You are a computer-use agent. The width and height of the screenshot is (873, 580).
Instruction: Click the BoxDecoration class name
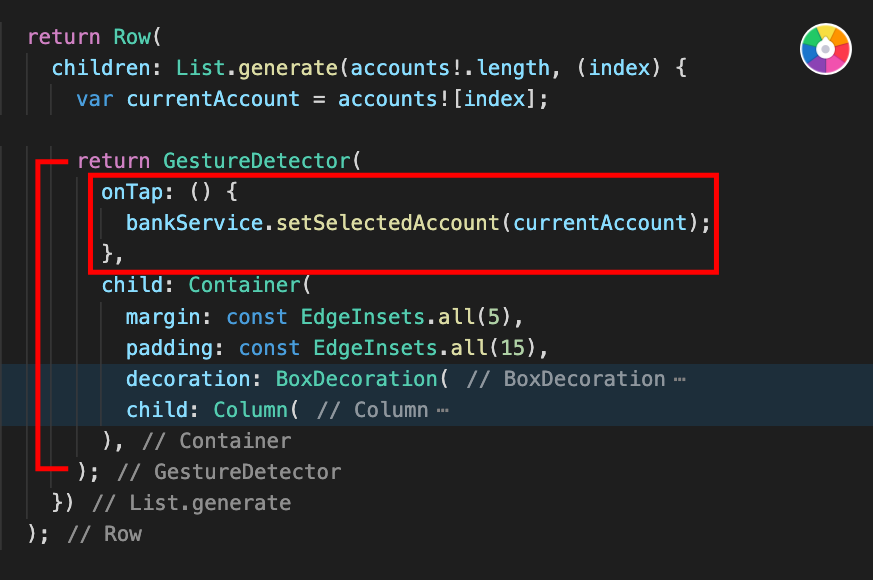tap(356, 379)
